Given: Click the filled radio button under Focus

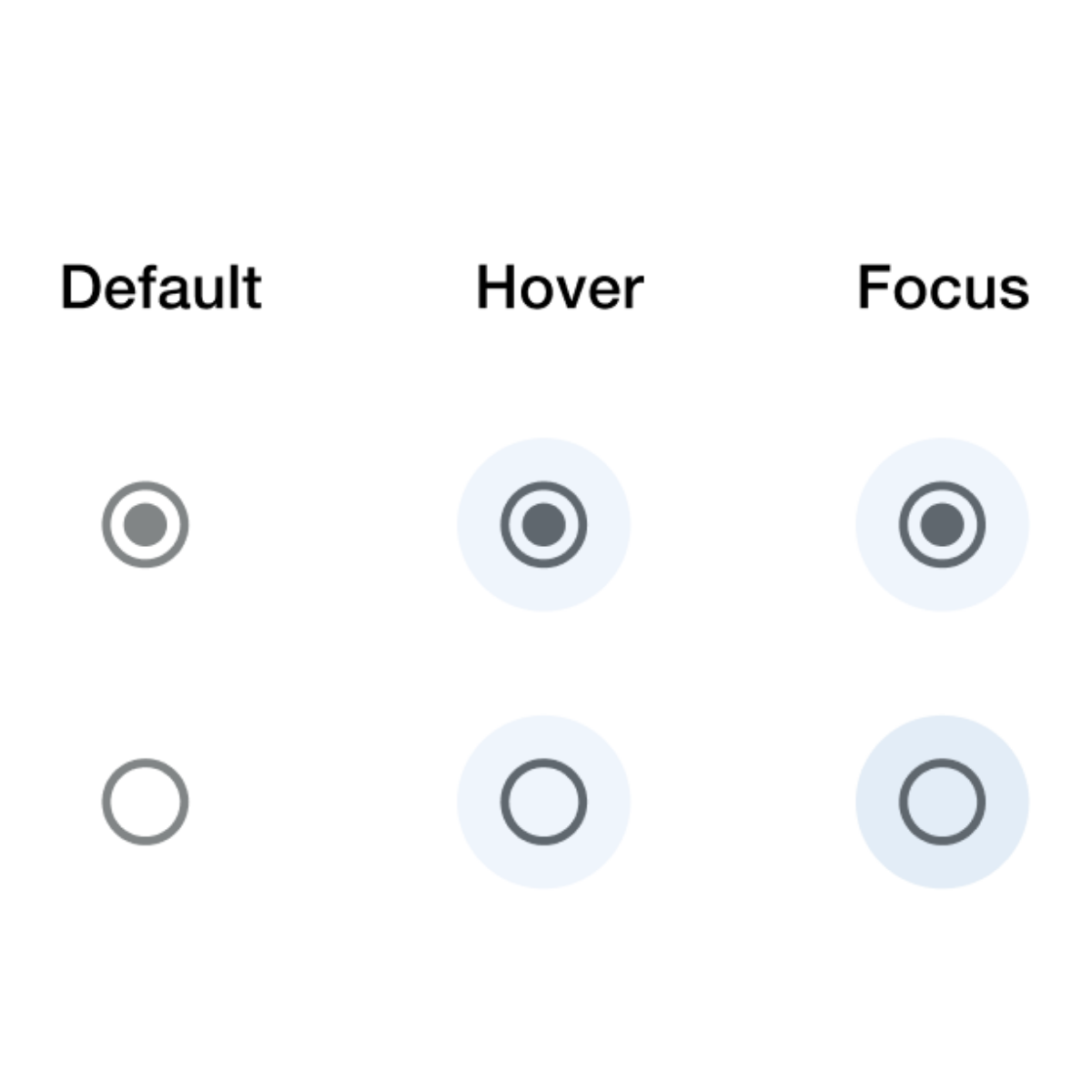Looking at the screenshot, I should [943, 525].
